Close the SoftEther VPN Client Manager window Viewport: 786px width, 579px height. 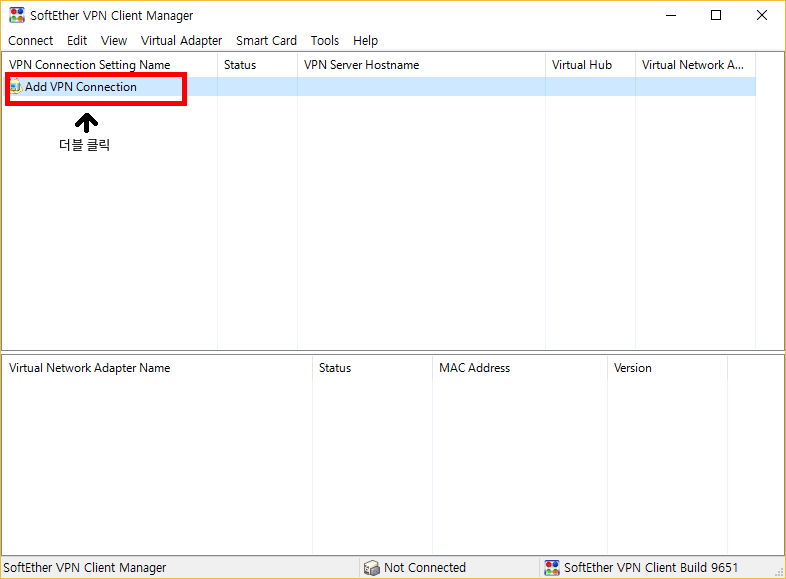point(761,16)
